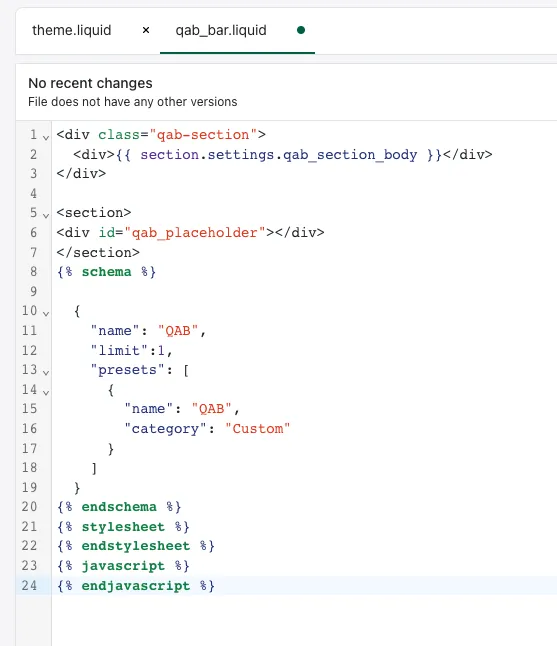This screenshot has height=646, width=557.
Task: Click the endschema tag on line 20
Action: click(119, 507)
